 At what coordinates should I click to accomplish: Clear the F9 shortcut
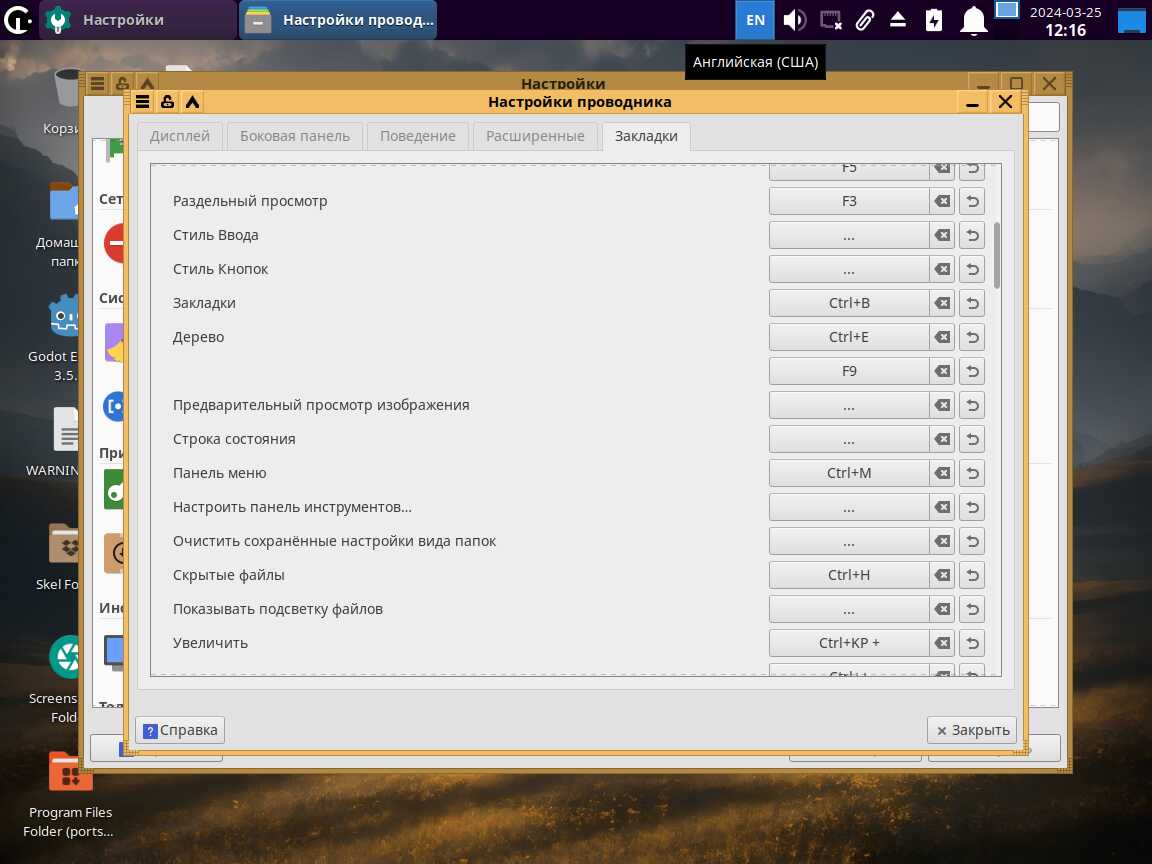pos(942,371)
